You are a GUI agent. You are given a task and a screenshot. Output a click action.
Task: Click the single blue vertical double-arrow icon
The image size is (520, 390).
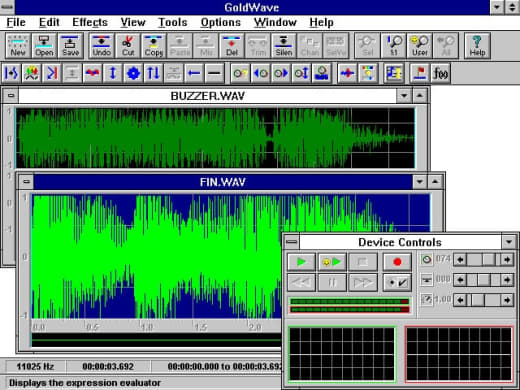pyautogui.click(x=113, y=73)
